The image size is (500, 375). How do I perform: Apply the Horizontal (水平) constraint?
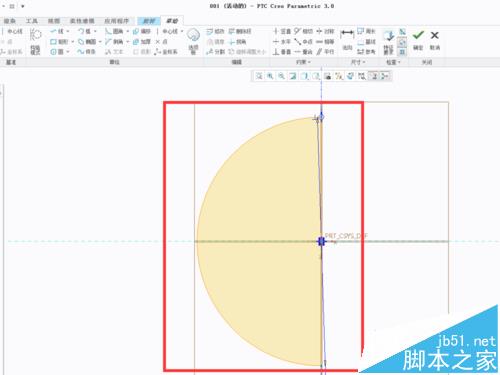pos(282,42)
